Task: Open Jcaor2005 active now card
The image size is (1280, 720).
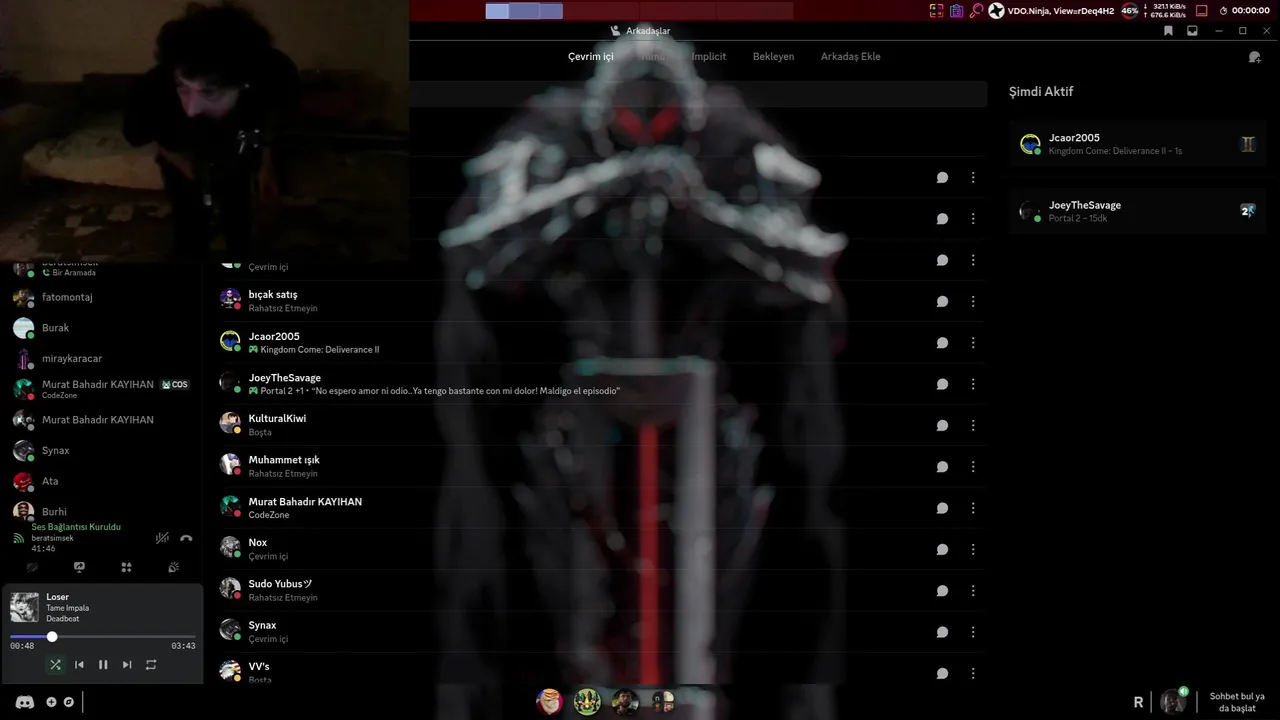Action: tap(1138, 144)
